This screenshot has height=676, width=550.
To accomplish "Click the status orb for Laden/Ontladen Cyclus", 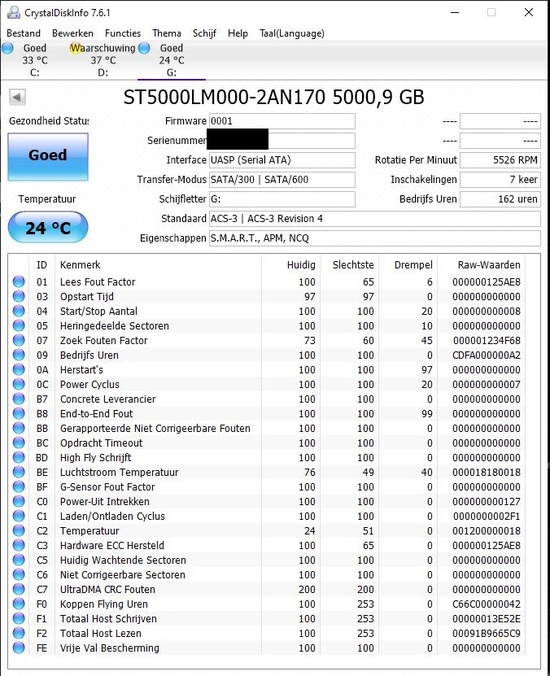I will 19,516.
